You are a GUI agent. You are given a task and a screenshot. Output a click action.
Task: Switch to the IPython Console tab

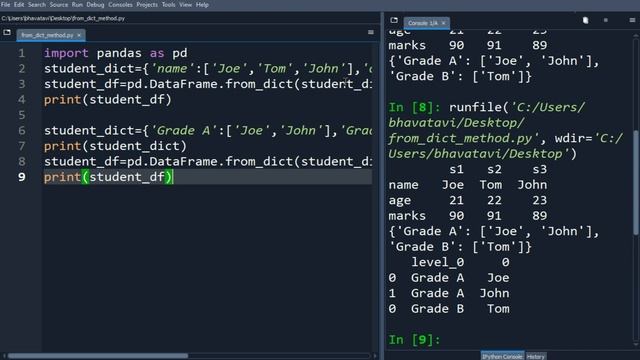click(502, 356)
